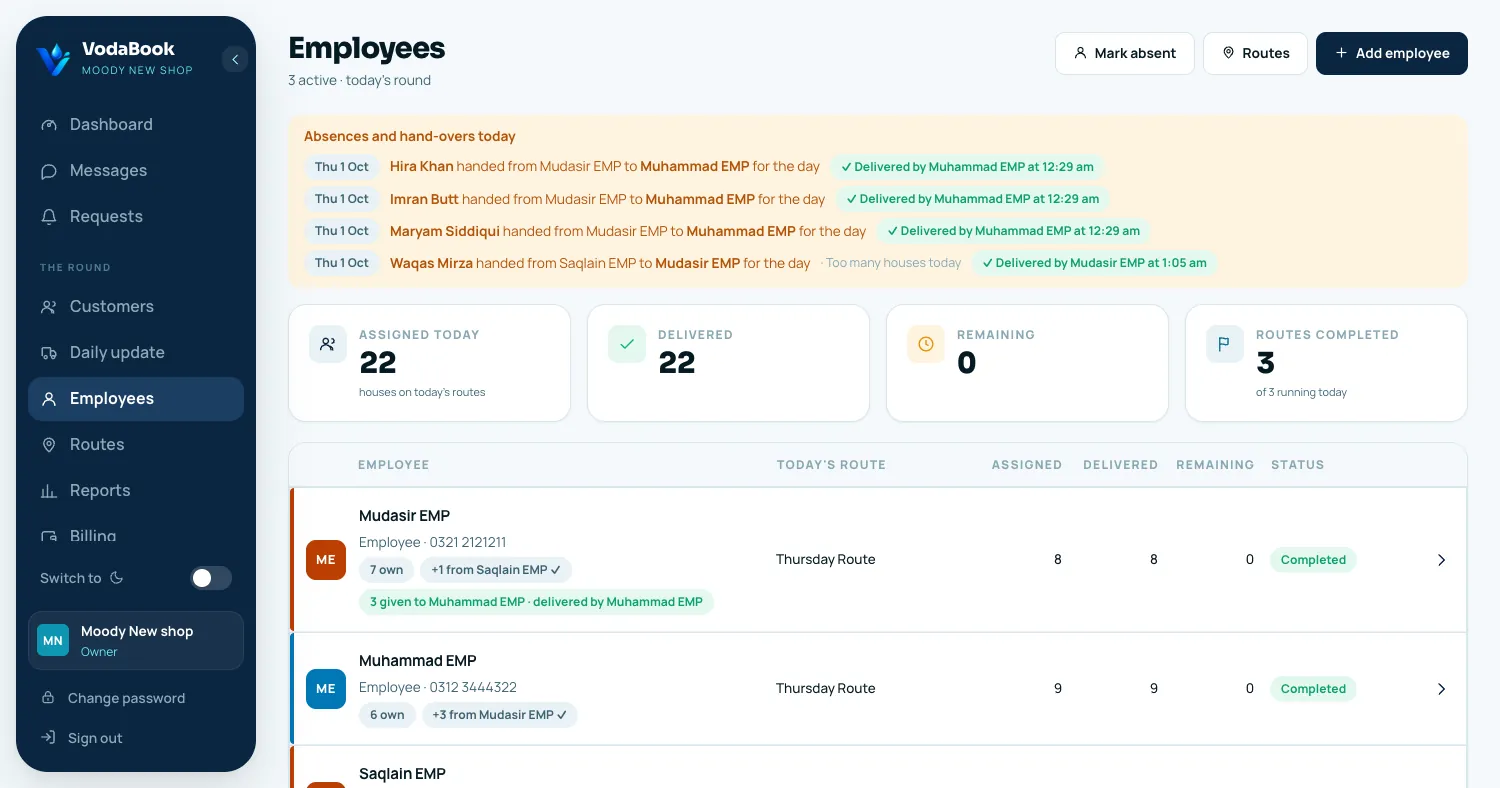The height and width of the screenshot is (788, 1500).
Task: Click the Add employee button
Action: (x=1392, y=53)
